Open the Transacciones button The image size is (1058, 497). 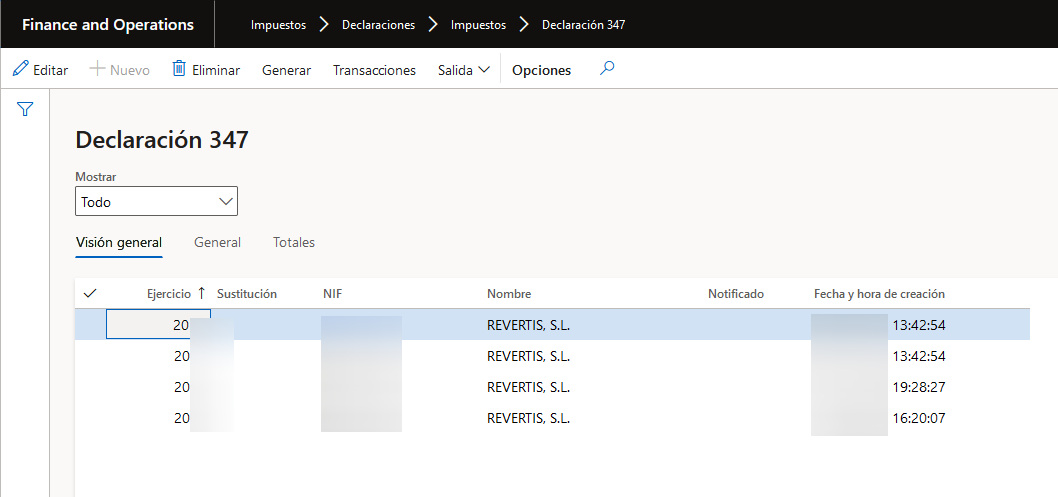(x=374, y=70)
